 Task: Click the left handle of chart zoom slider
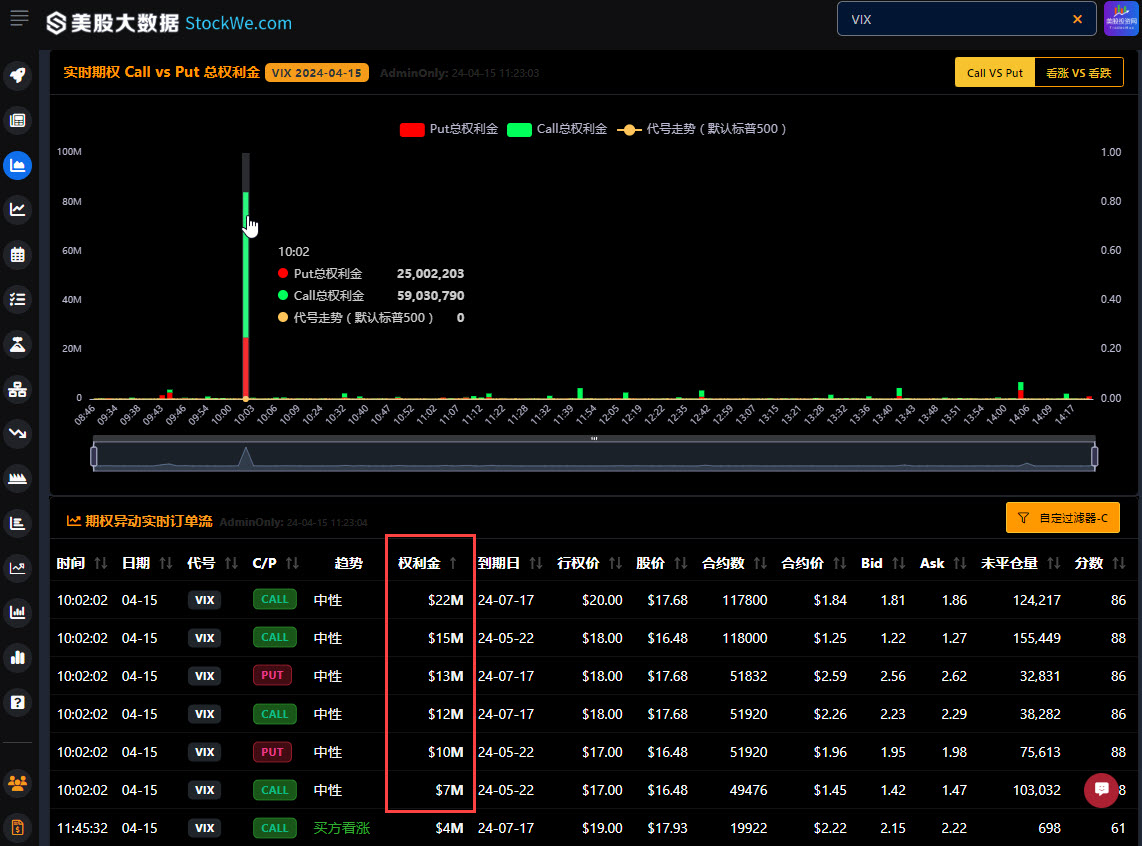pyautogui.click(x=94, y=456)
